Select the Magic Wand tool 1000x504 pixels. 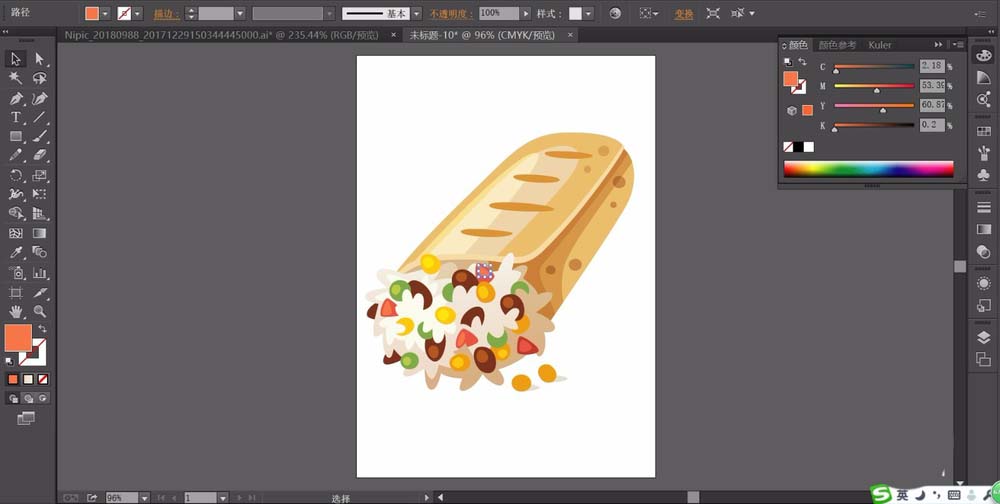(x=16, y=78)
